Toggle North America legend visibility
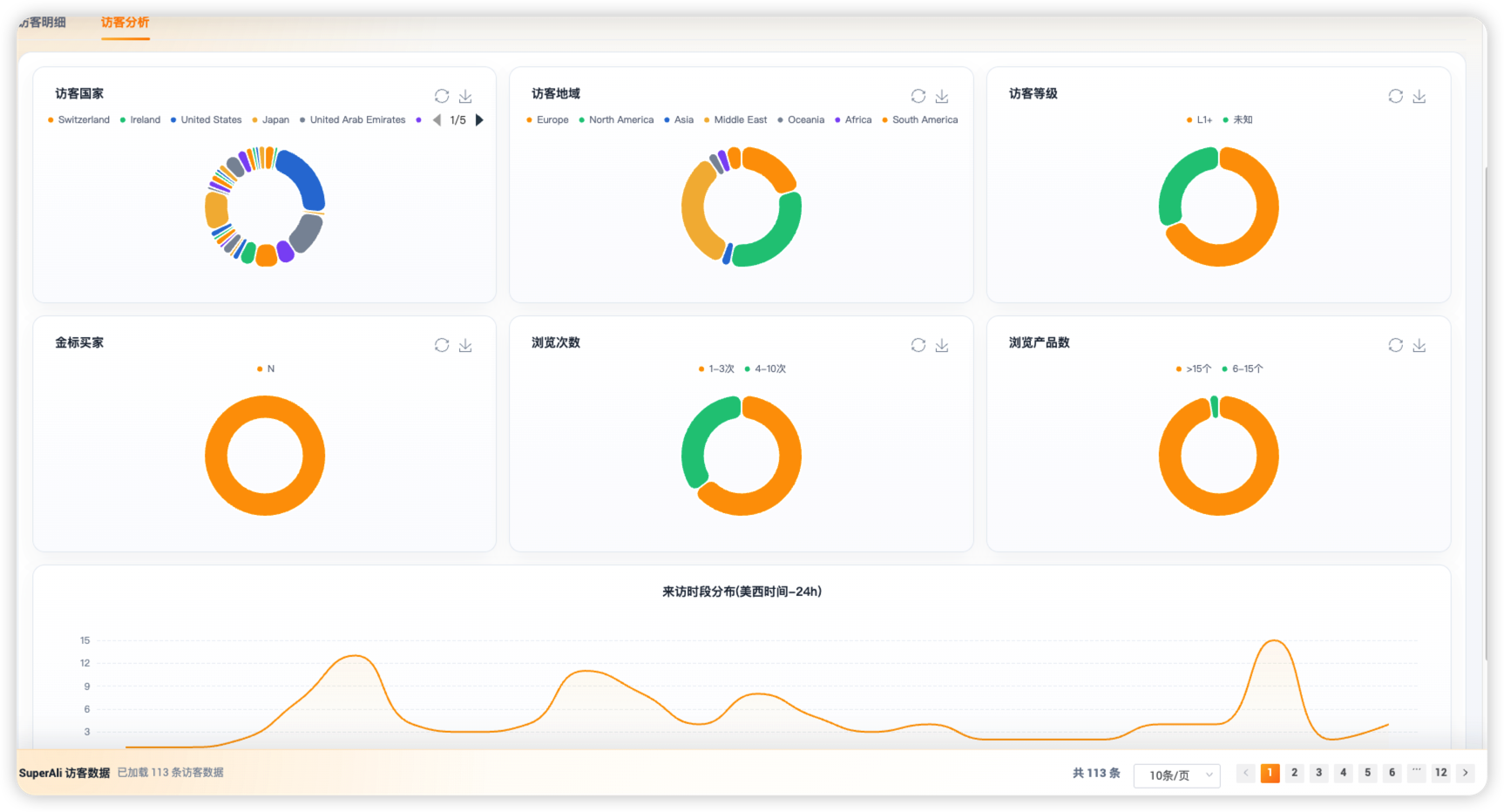Screen dimensions: 1504x812 616,120
